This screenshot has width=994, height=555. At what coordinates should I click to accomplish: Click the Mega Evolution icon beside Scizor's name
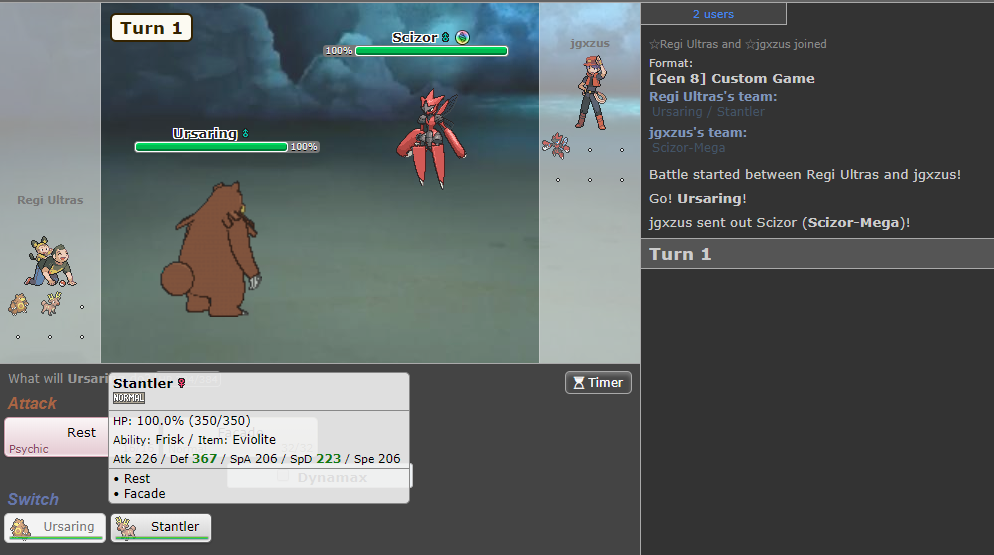(462, 37)
